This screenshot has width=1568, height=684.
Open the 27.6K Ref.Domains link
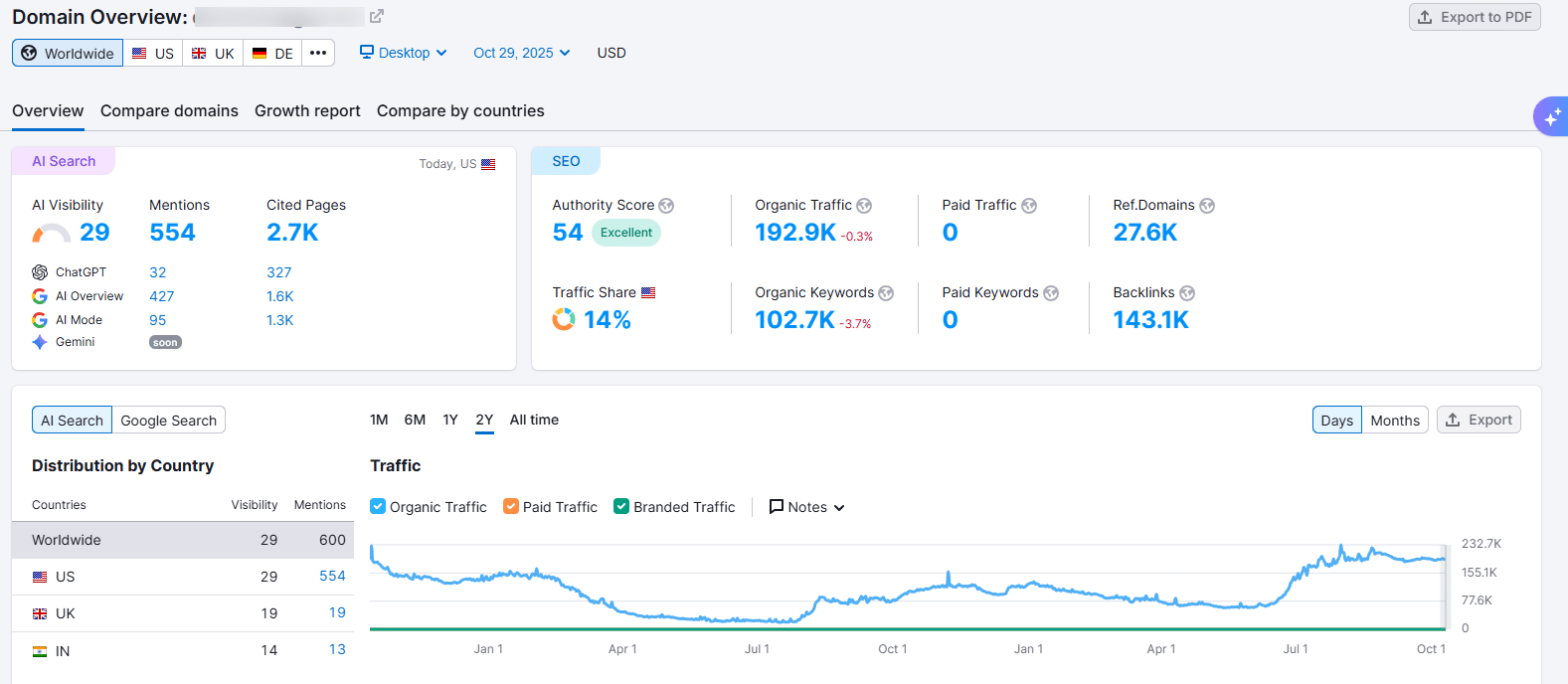[1145, 233]
